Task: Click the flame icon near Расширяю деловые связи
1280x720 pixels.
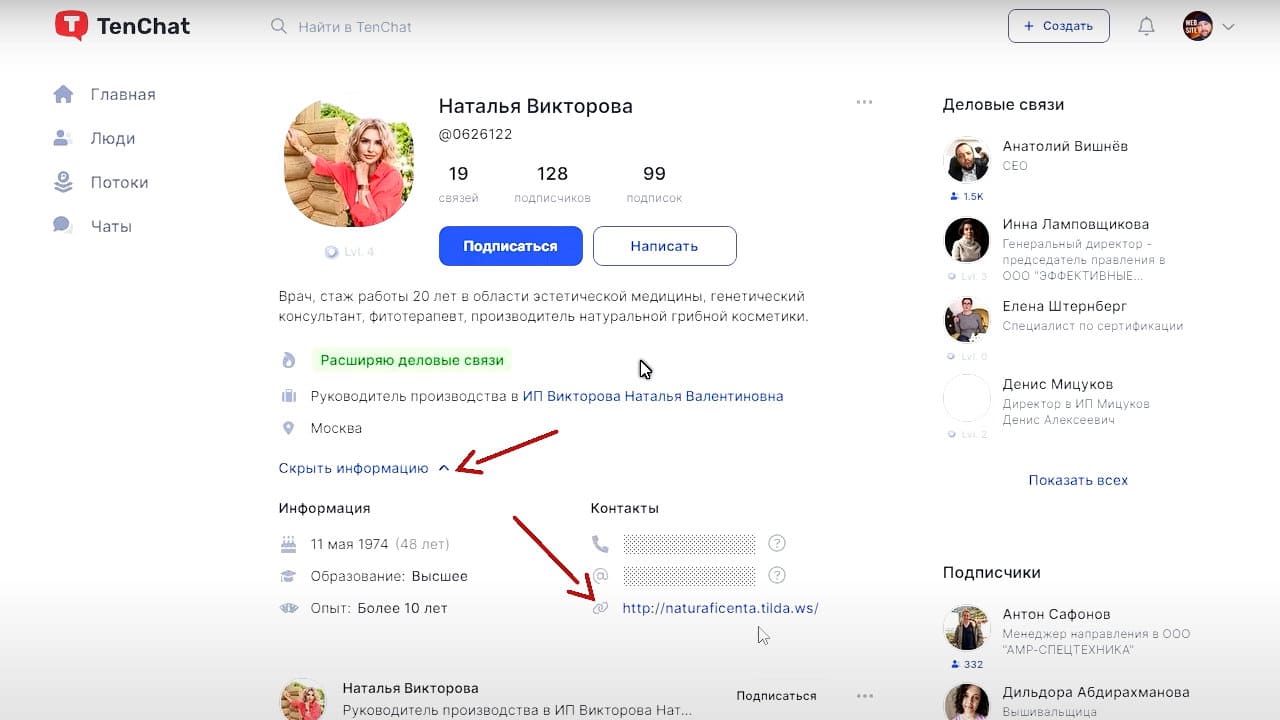Action: tap(289, 360)
